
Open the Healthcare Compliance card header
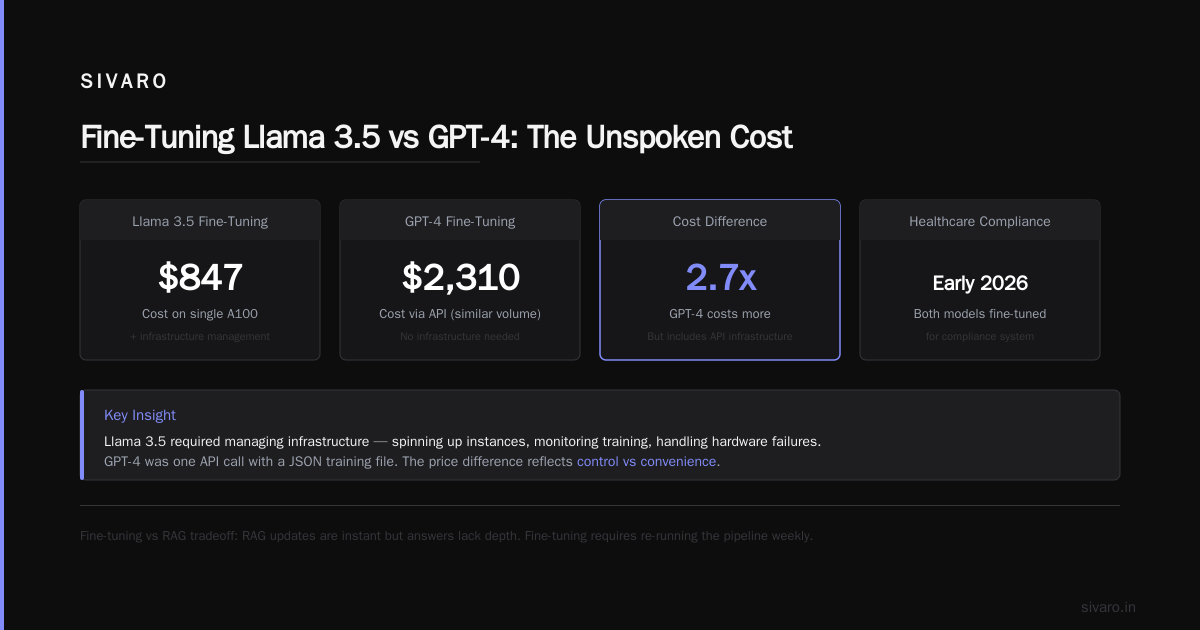[x=980, y=221]
